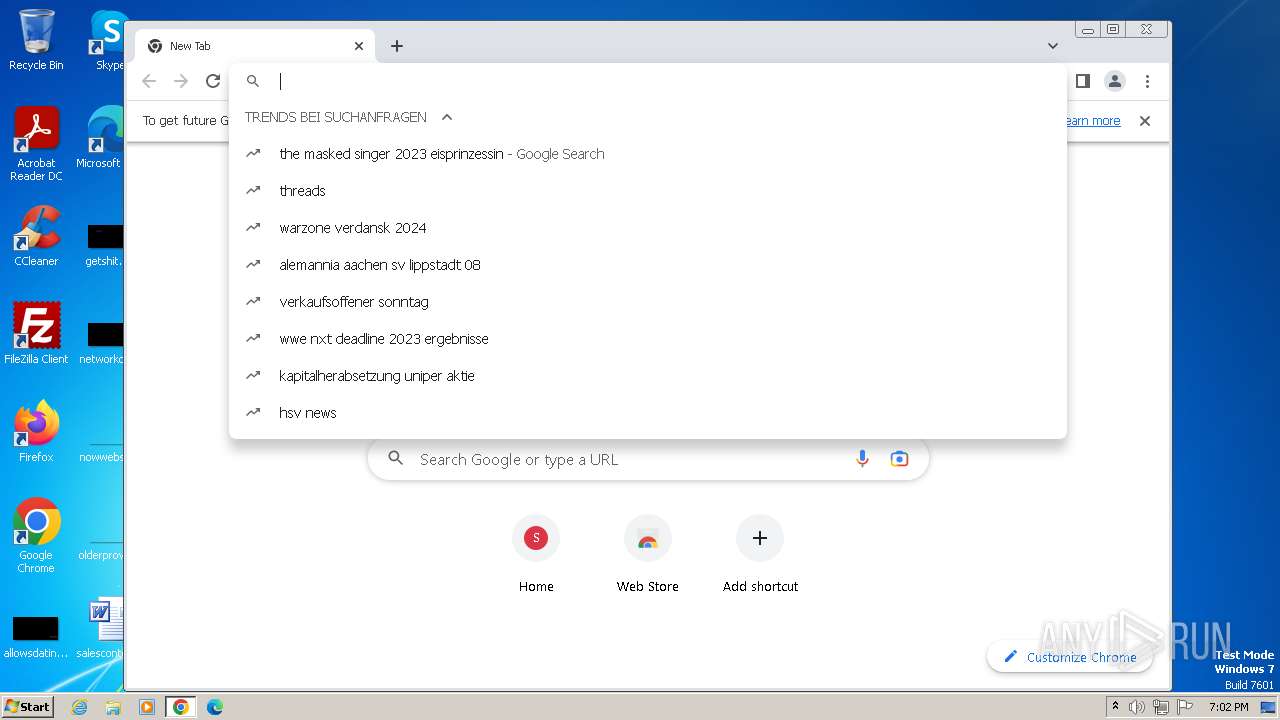Open the Chrome side panel
Image resolution: width=1280 pixels, height=720 pixels.
pos(1082,81)
